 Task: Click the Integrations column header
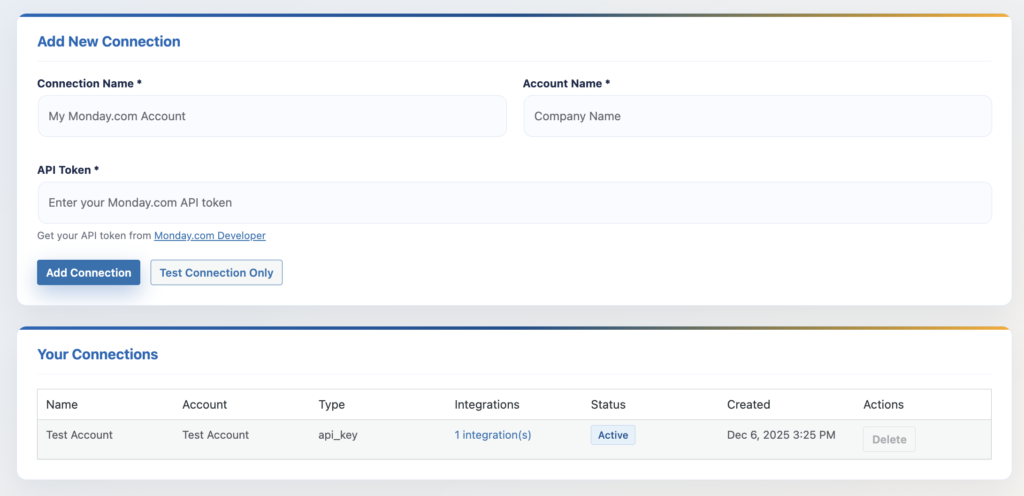487,405
